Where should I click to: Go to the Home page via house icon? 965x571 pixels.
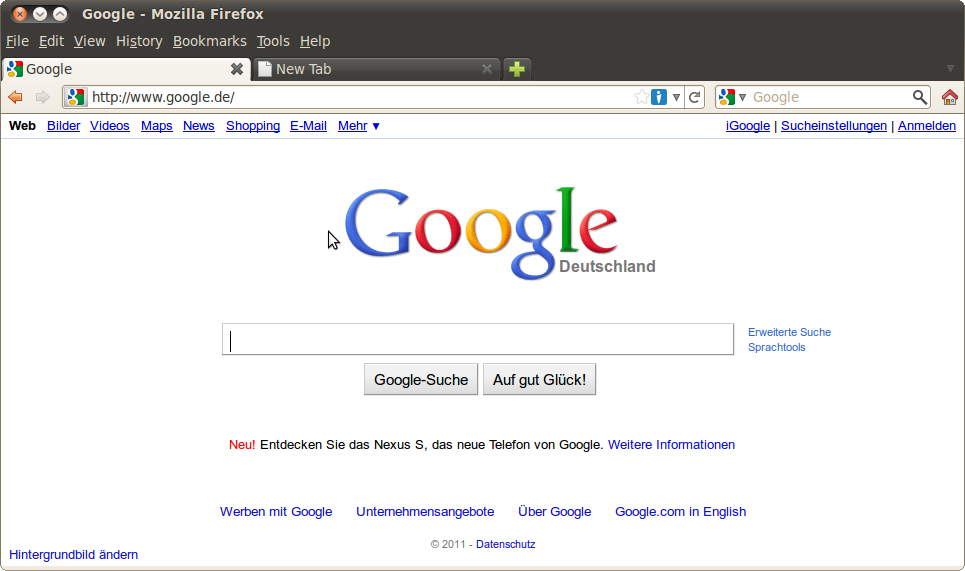pyautogui.click(x=950, y=97)
